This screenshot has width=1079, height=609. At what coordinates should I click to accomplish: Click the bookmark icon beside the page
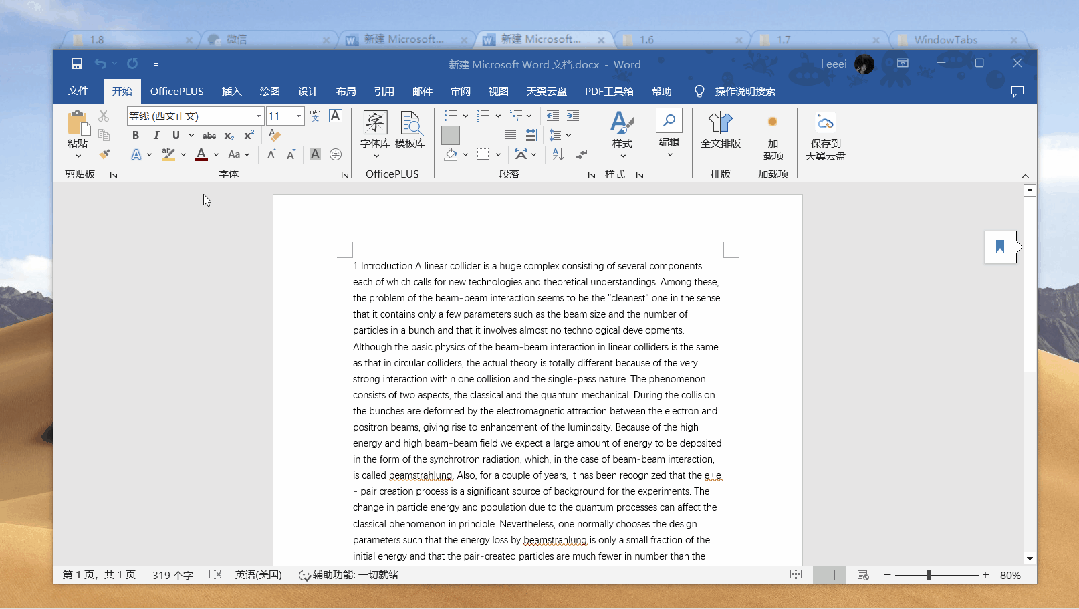pyautogui.click(x=1000, y=246)
